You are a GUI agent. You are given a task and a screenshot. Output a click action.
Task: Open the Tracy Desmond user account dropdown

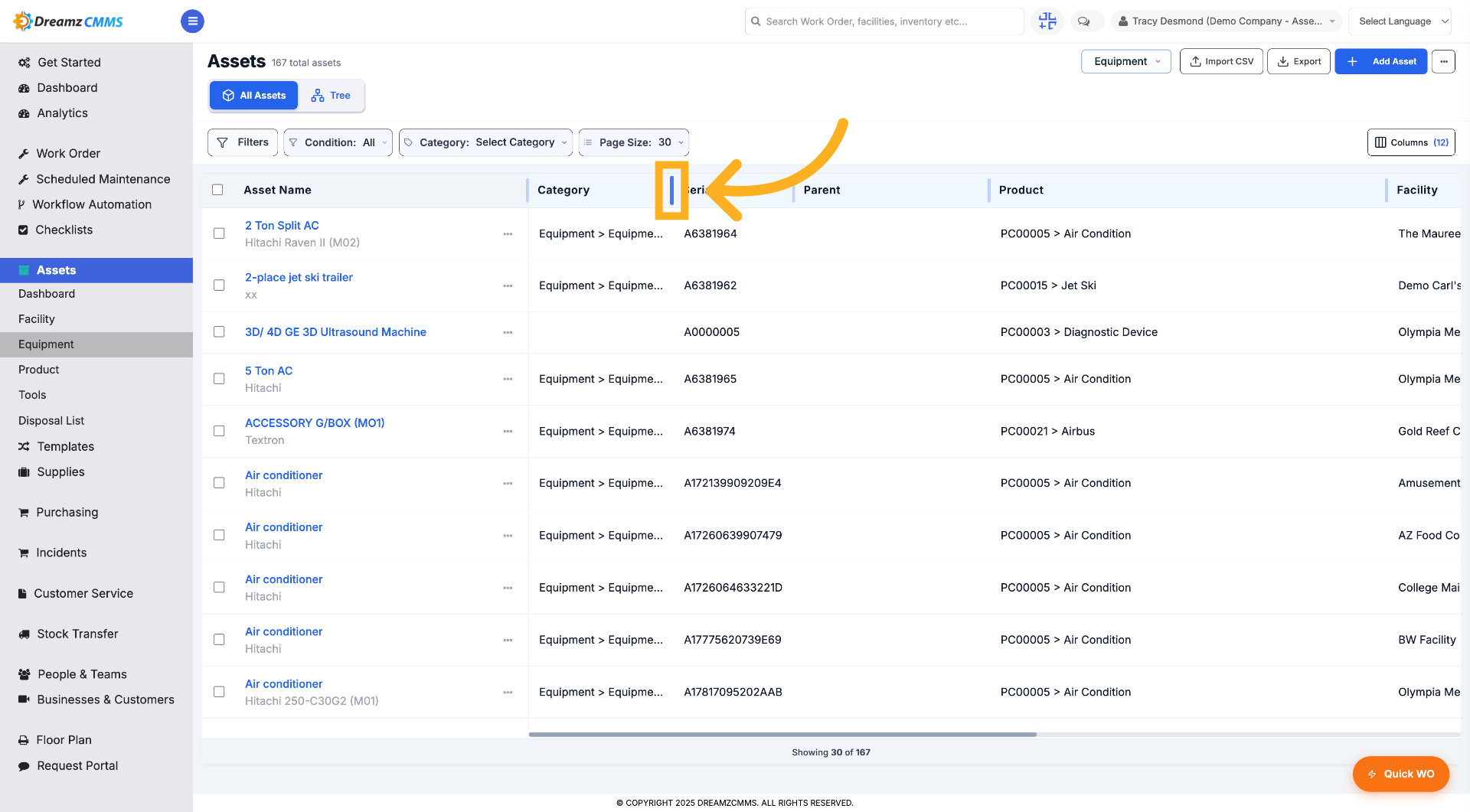click(1226, 21)
